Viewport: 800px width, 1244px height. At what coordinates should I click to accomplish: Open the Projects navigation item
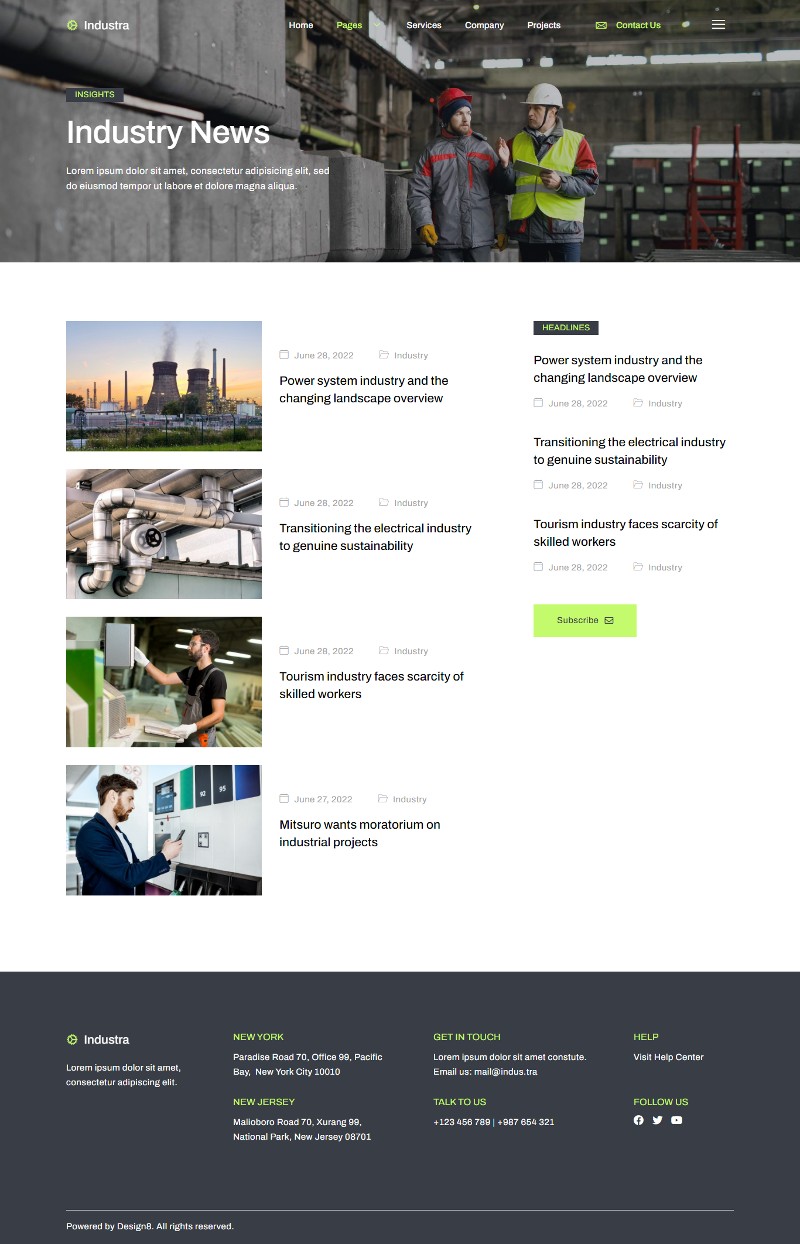[x=544, y=25]
